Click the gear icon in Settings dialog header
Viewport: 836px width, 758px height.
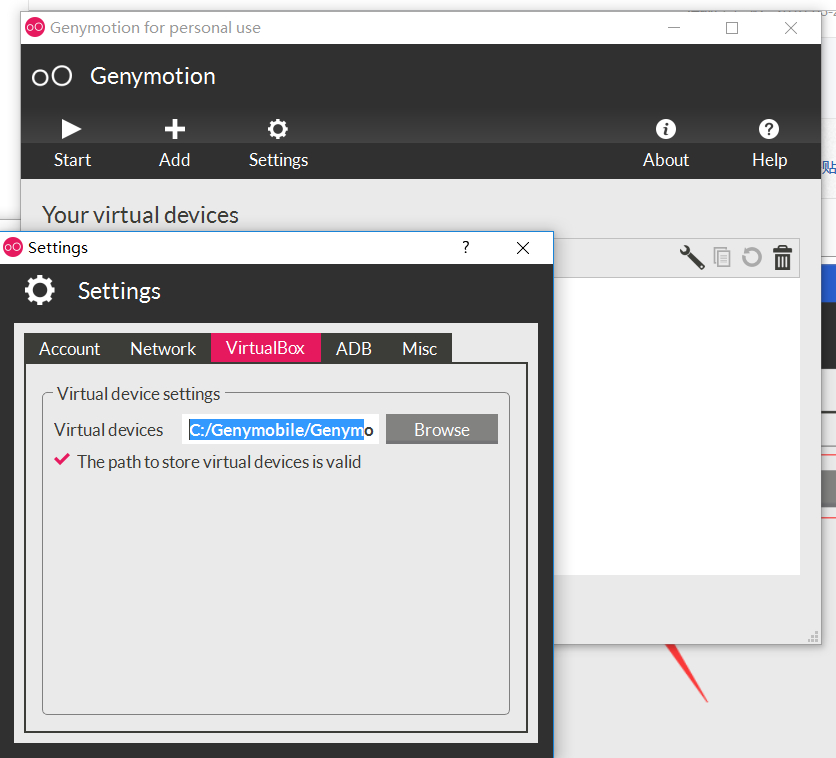tap(40, 291)
